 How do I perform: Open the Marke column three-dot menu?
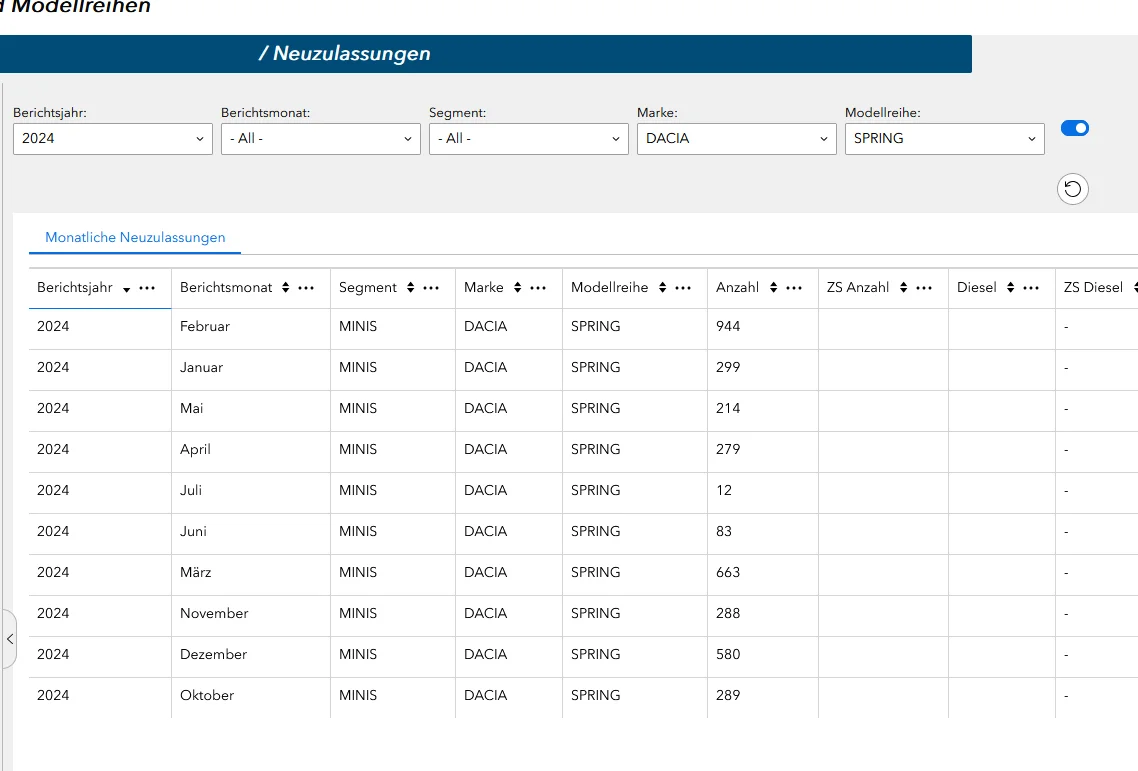tap(538, 288)
